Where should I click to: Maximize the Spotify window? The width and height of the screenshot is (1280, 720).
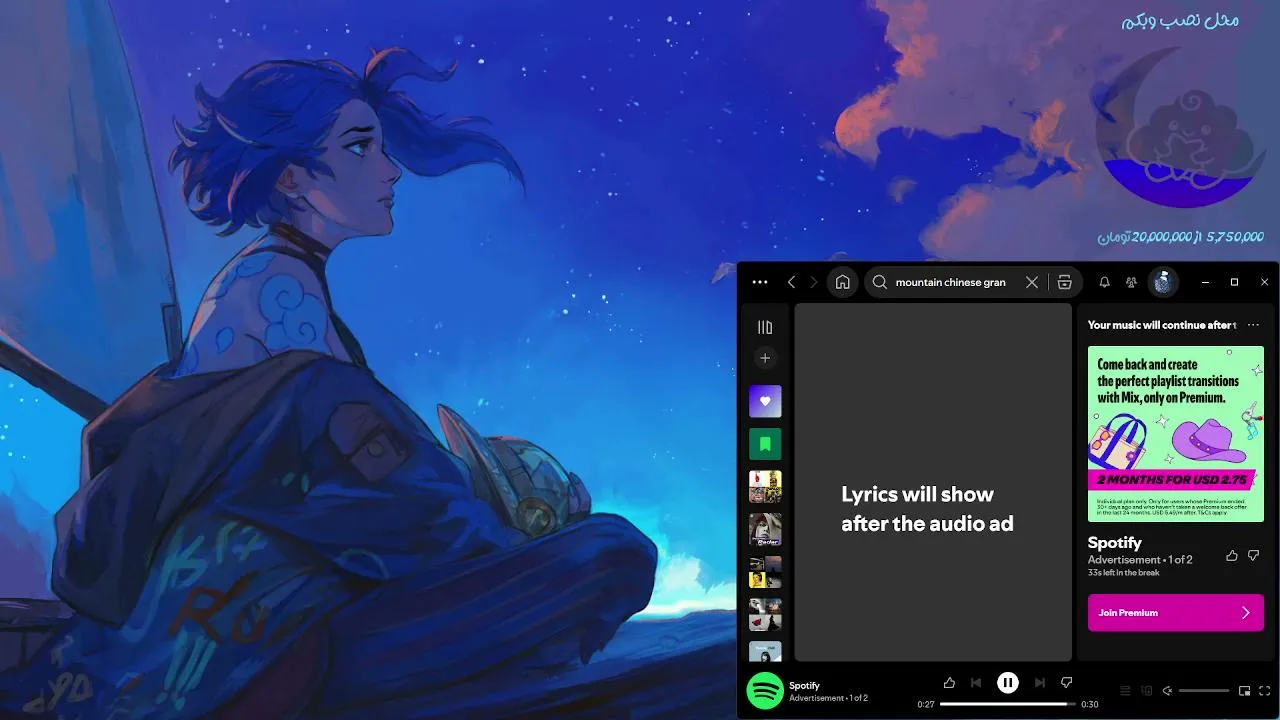[x=1234, y=282]
